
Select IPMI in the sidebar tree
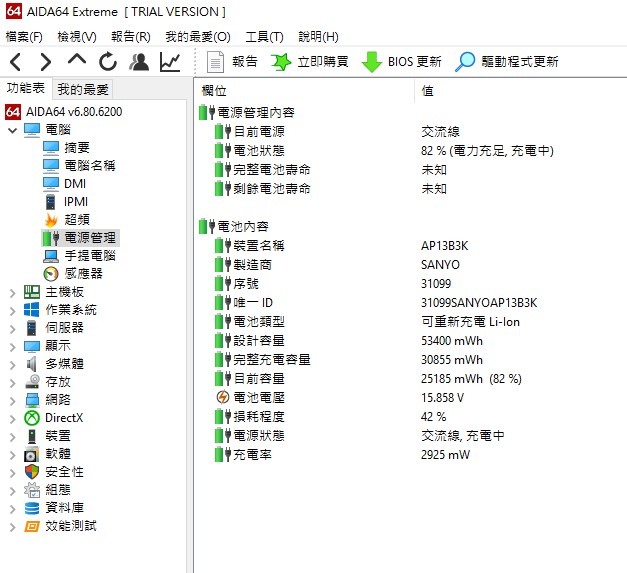(66, 202)
